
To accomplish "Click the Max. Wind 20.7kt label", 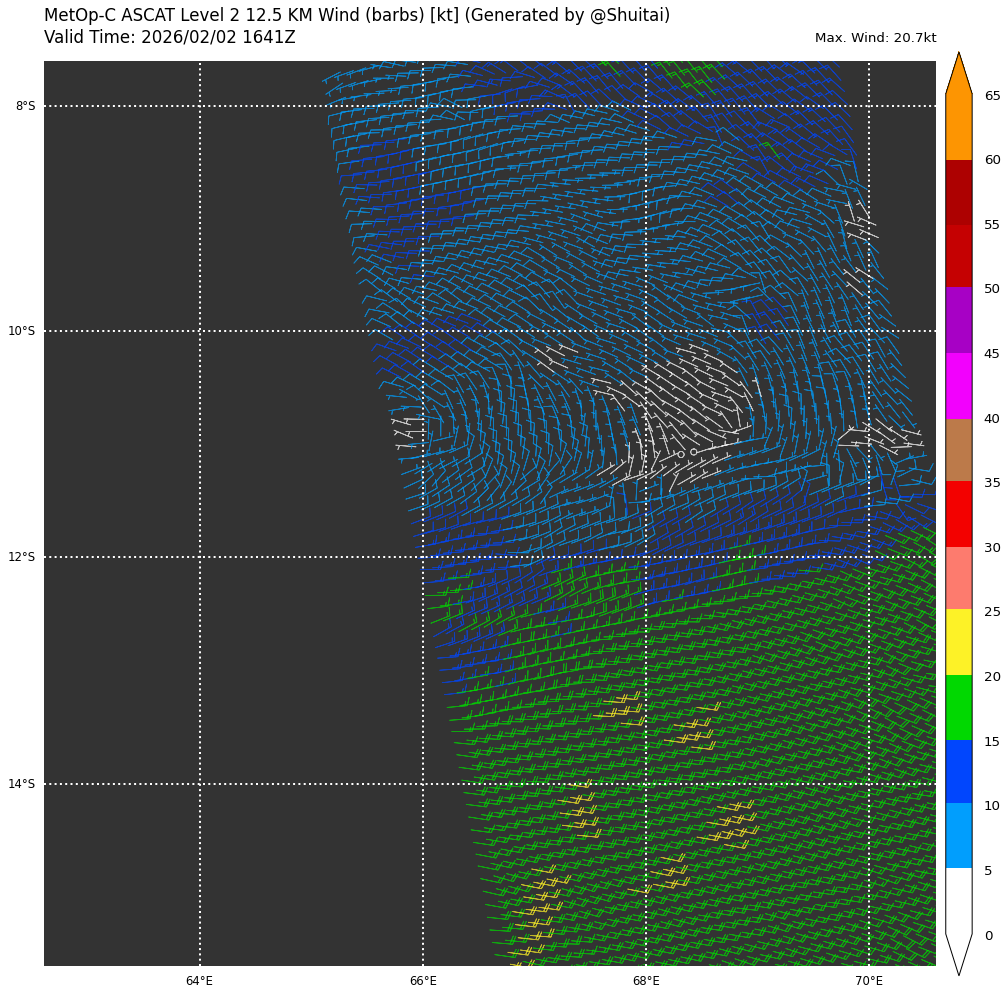I will pyautogui.click(x=875, y=38).
